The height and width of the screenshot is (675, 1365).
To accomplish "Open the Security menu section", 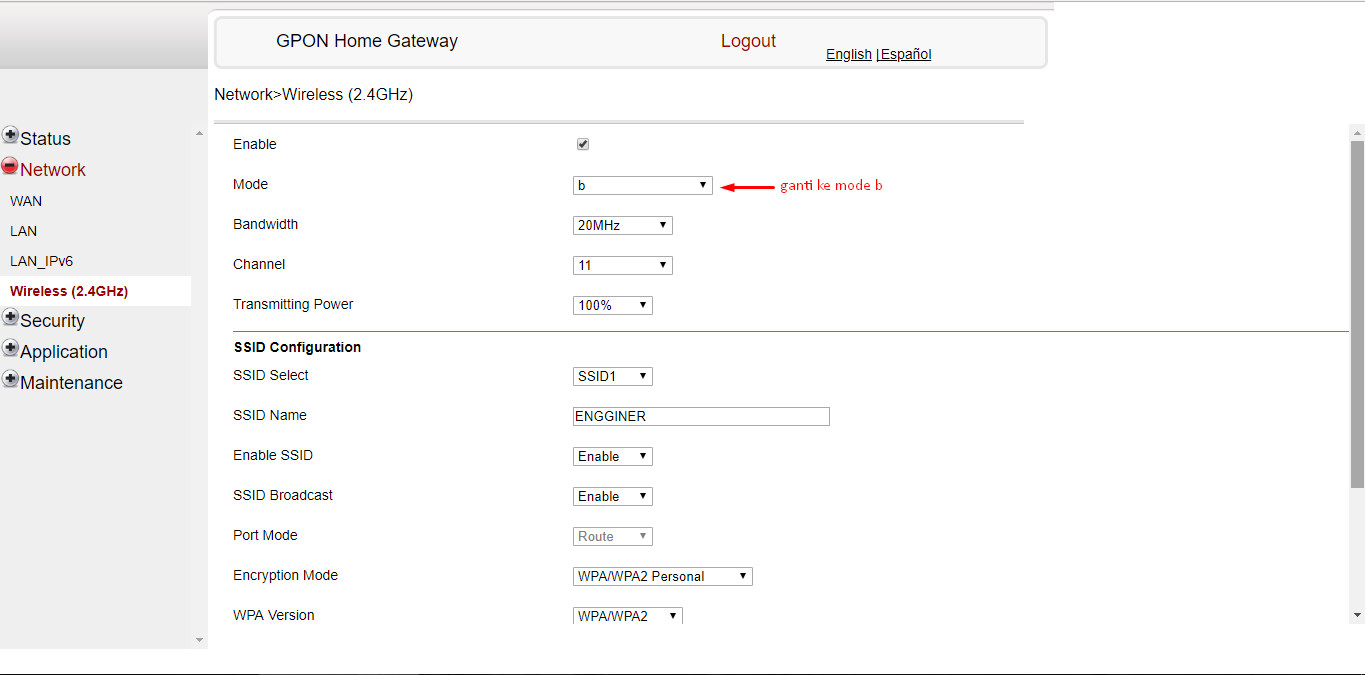I will pyautogui.click(x=52, y=321).
